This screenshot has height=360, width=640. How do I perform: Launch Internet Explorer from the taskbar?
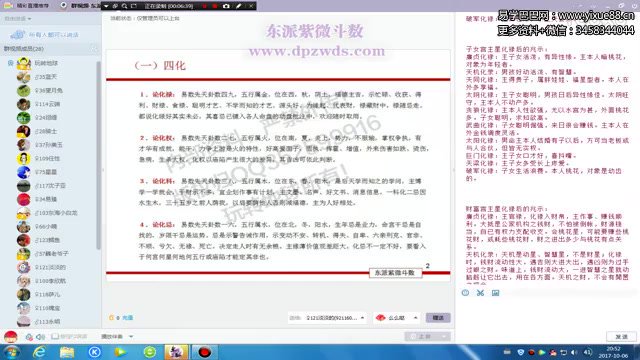pyautogui.click(x=39, y=352)
